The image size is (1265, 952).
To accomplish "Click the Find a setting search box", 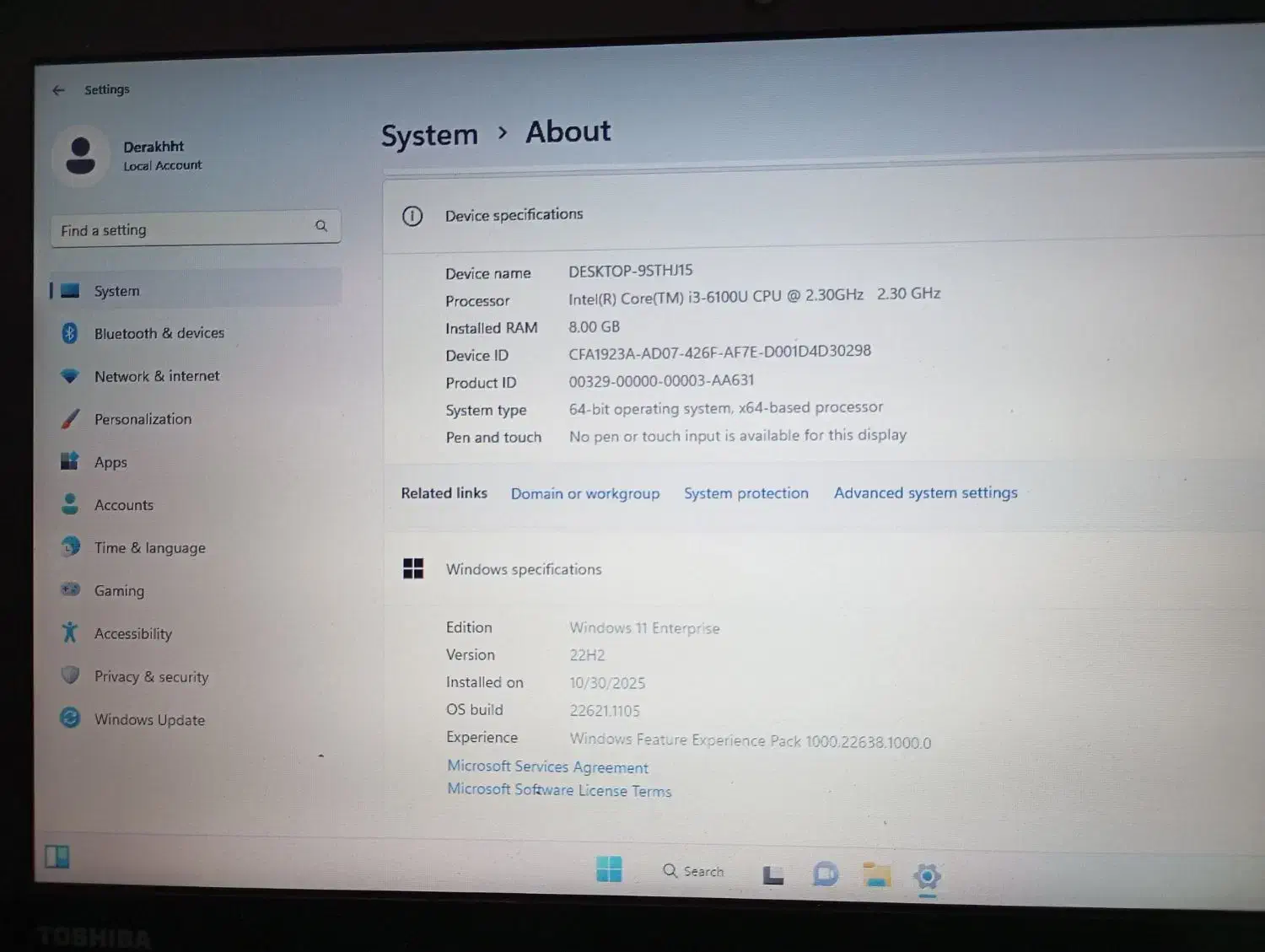I will click(x=181, y=229).
